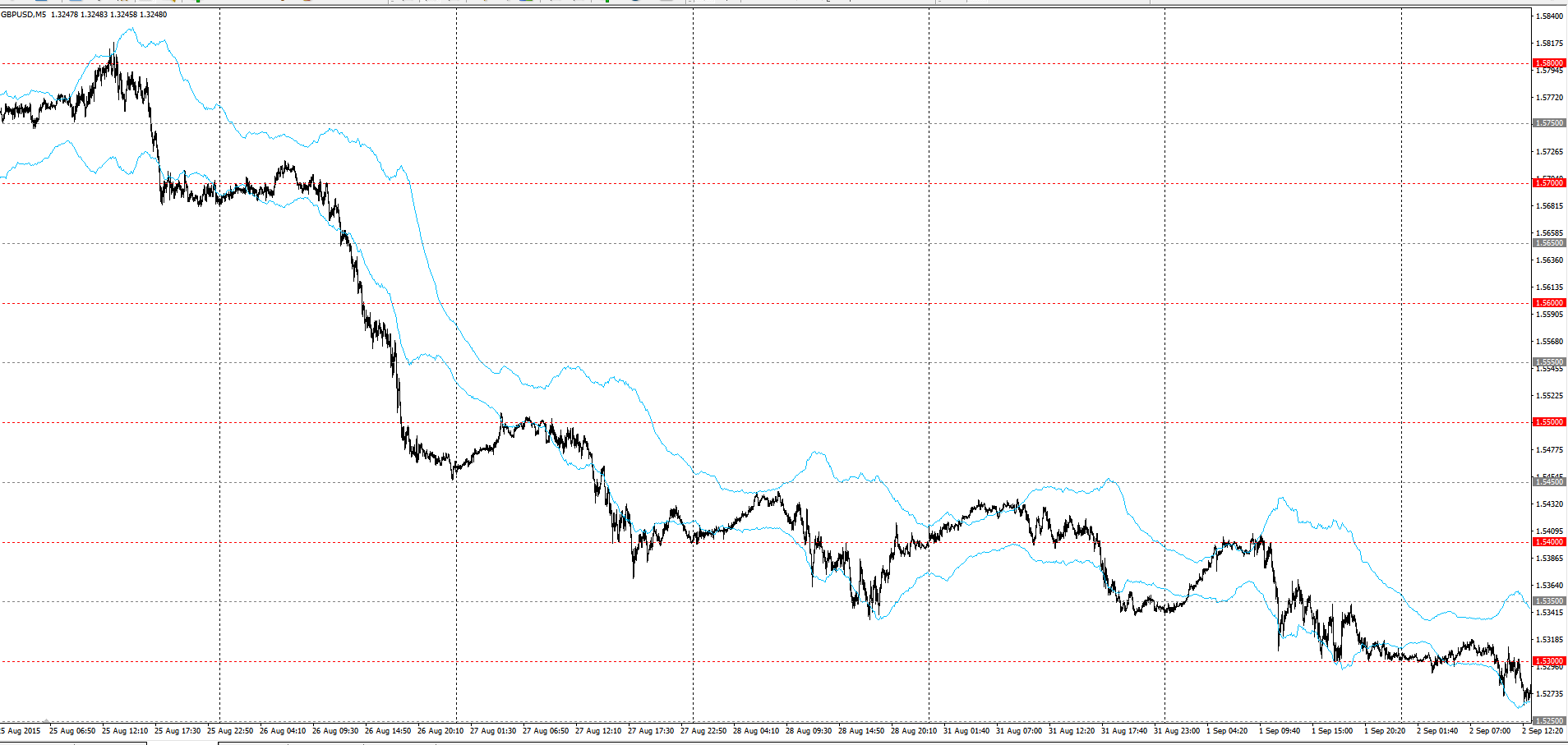
Task: Click the 1.53865 value on price scale
Action: tap(1550, 559)
